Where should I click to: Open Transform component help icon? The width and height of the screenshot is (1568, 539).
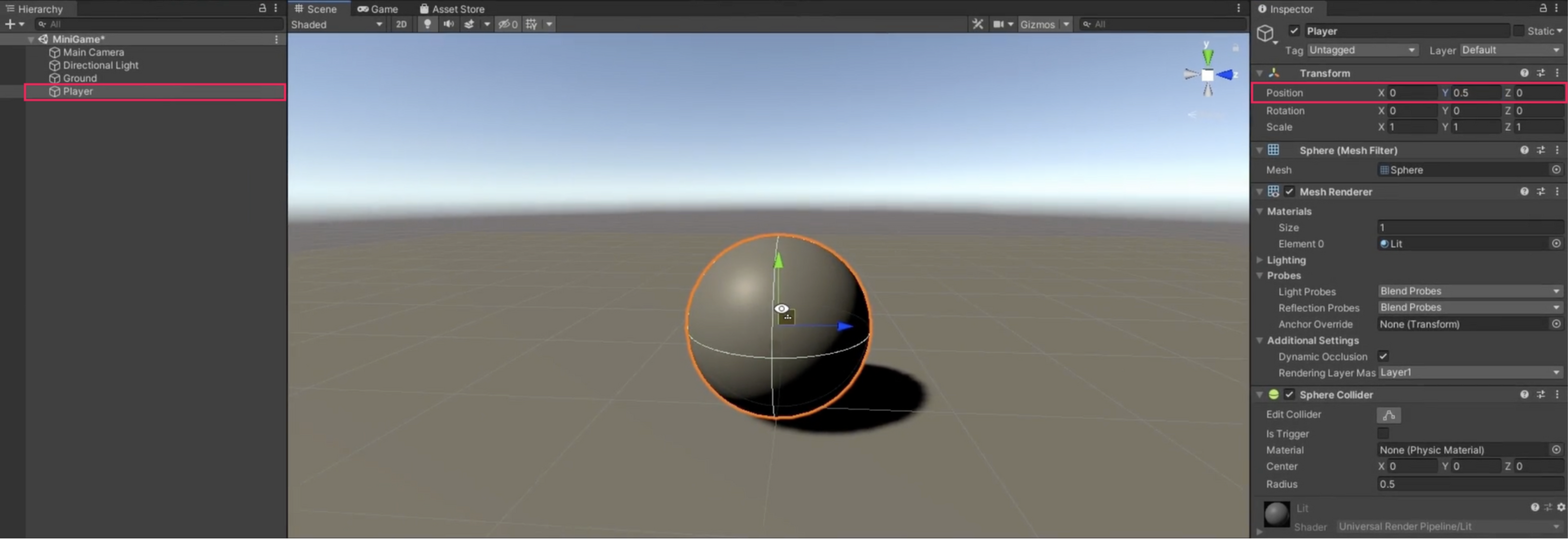tap(1524, 73)
